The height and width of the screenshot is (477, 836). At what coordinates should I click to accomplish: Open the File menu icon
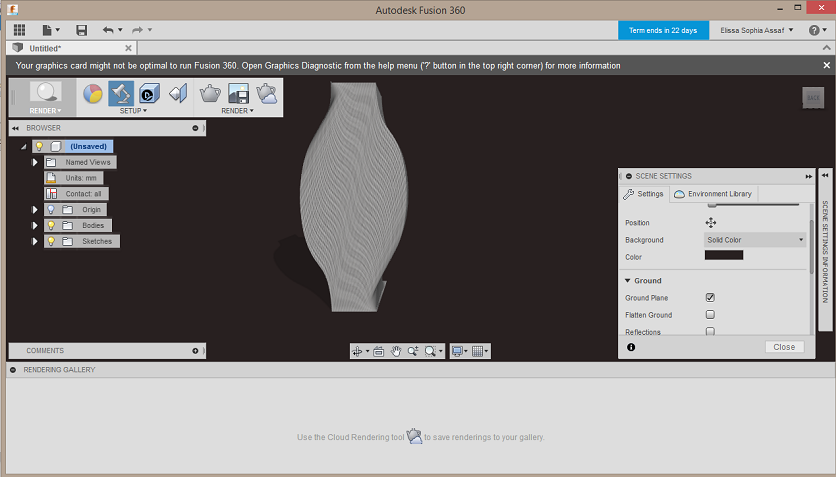tap(48, 30)
